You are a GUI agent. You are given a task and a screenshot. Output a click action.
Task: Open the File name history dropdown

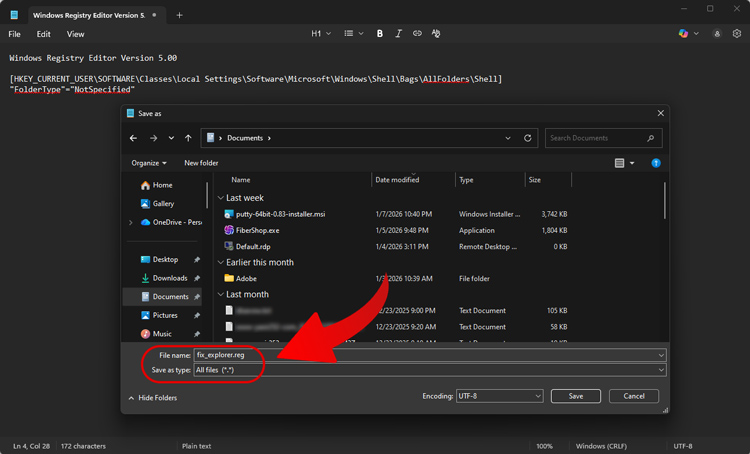coord(661,355)
